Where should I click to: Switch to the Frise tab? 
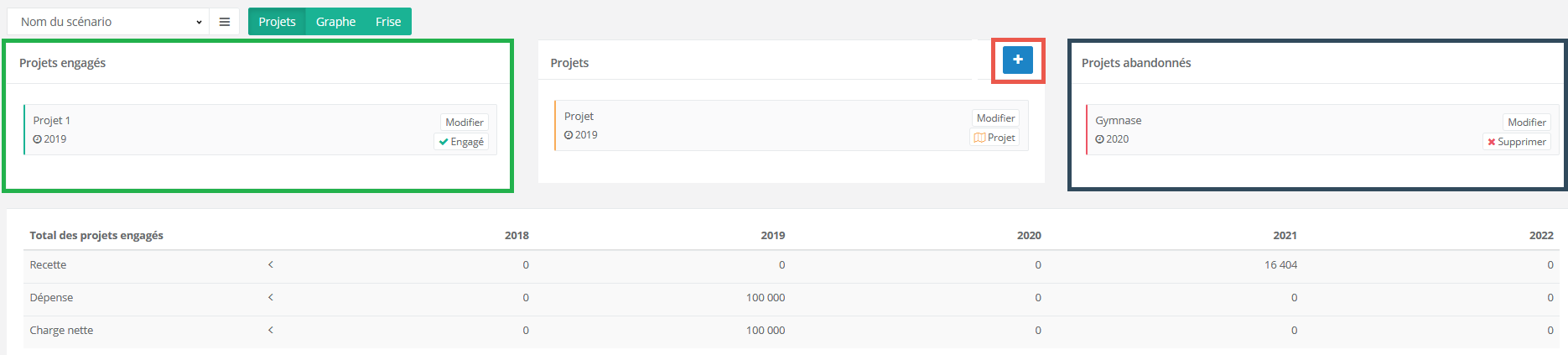pyautogui.click(x=388, y=22)
